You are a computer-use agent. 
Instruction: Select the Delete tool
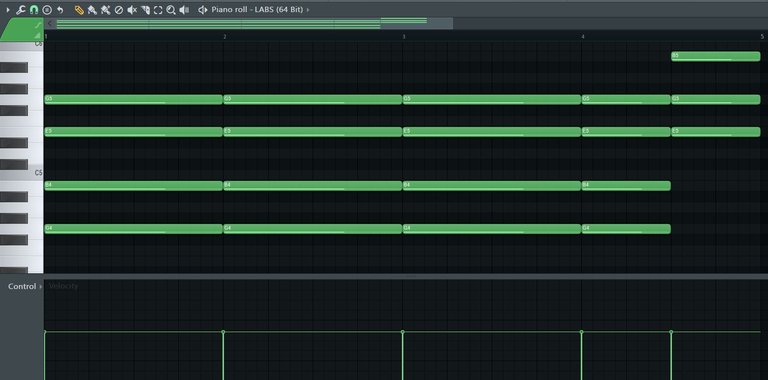pos(119,10)
